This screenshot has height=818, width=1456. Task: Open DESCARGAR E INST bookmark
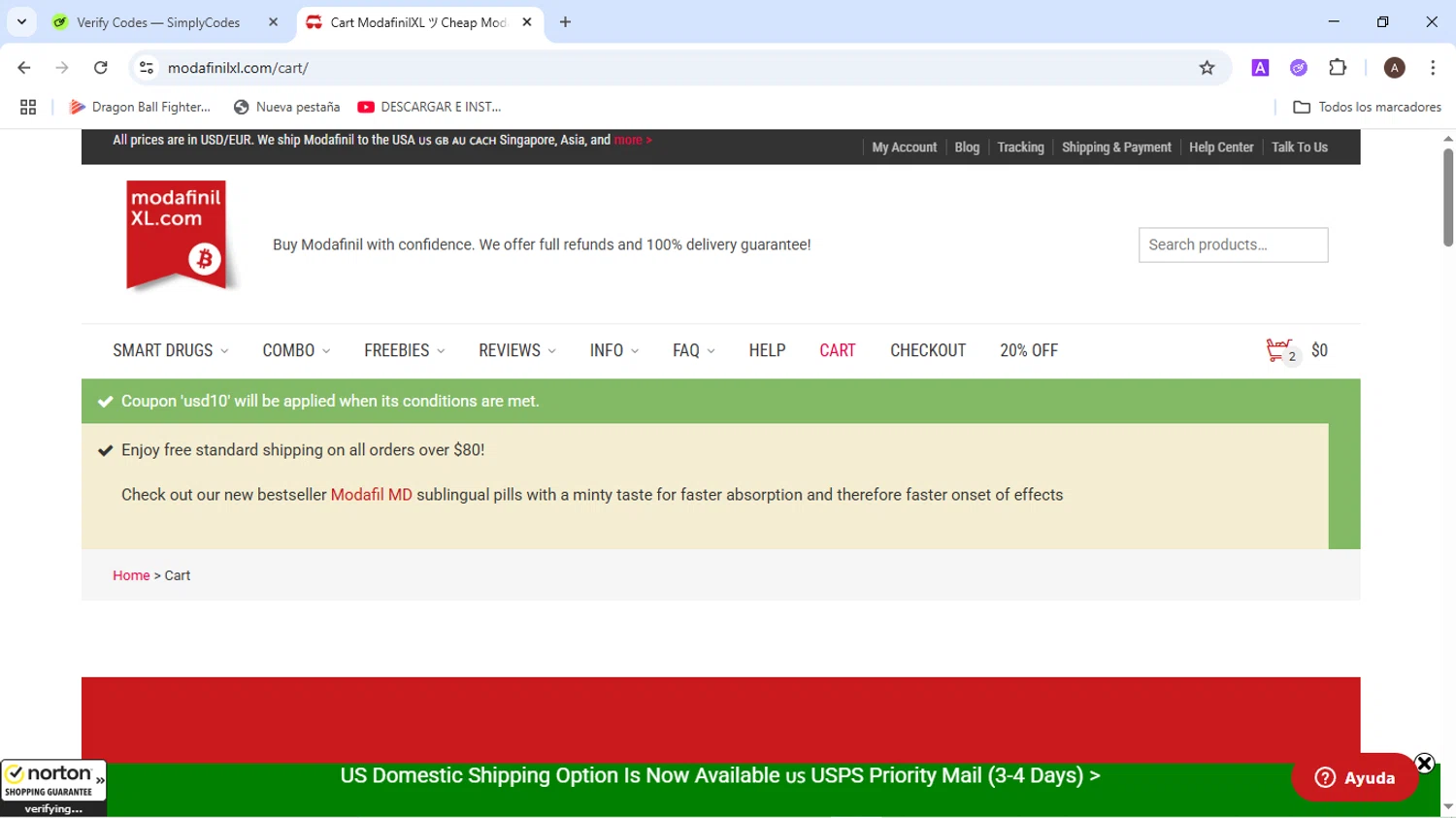(429, 107)
